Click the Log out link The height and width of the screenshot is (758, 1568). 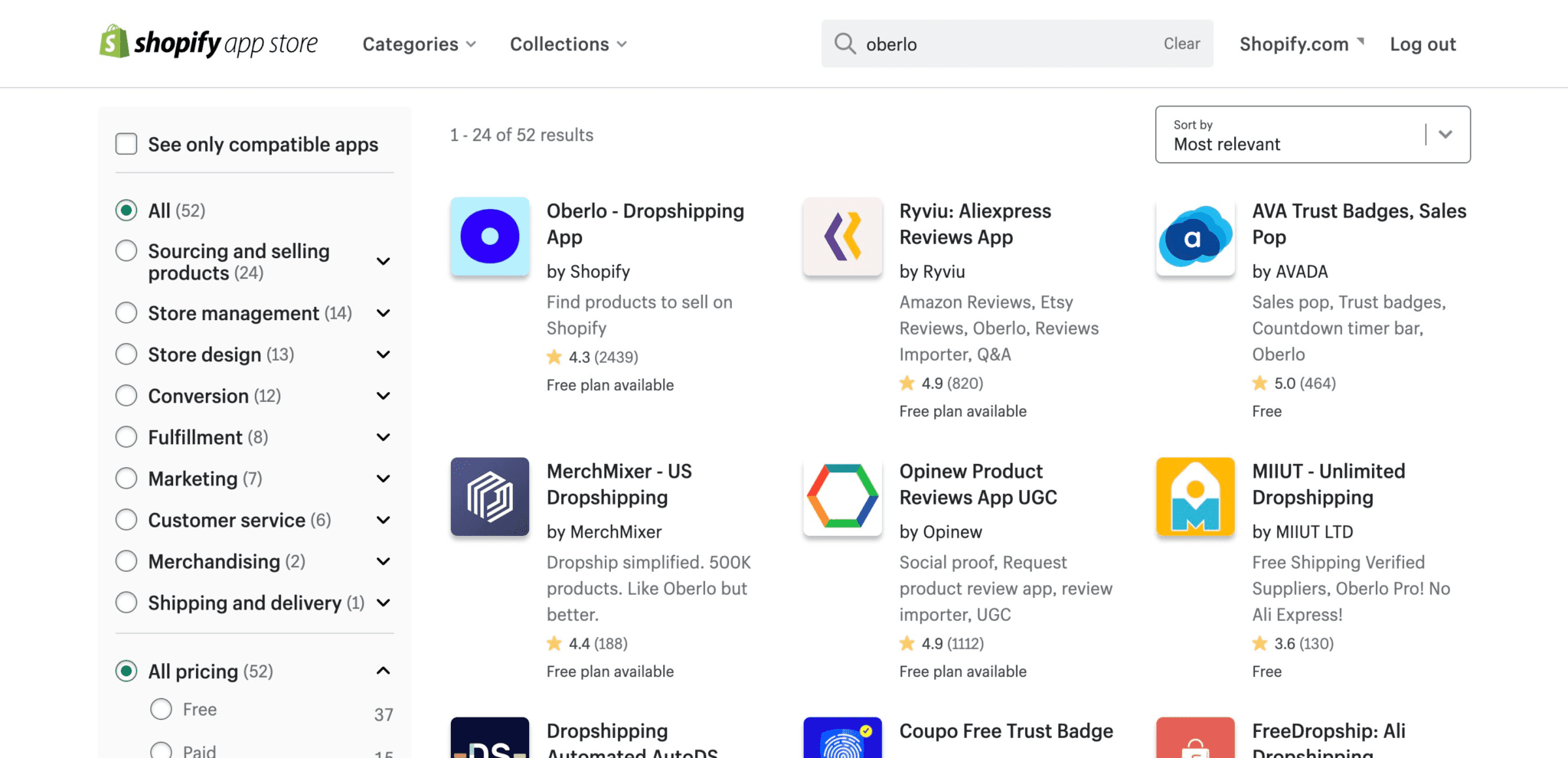click(1423, 44)
